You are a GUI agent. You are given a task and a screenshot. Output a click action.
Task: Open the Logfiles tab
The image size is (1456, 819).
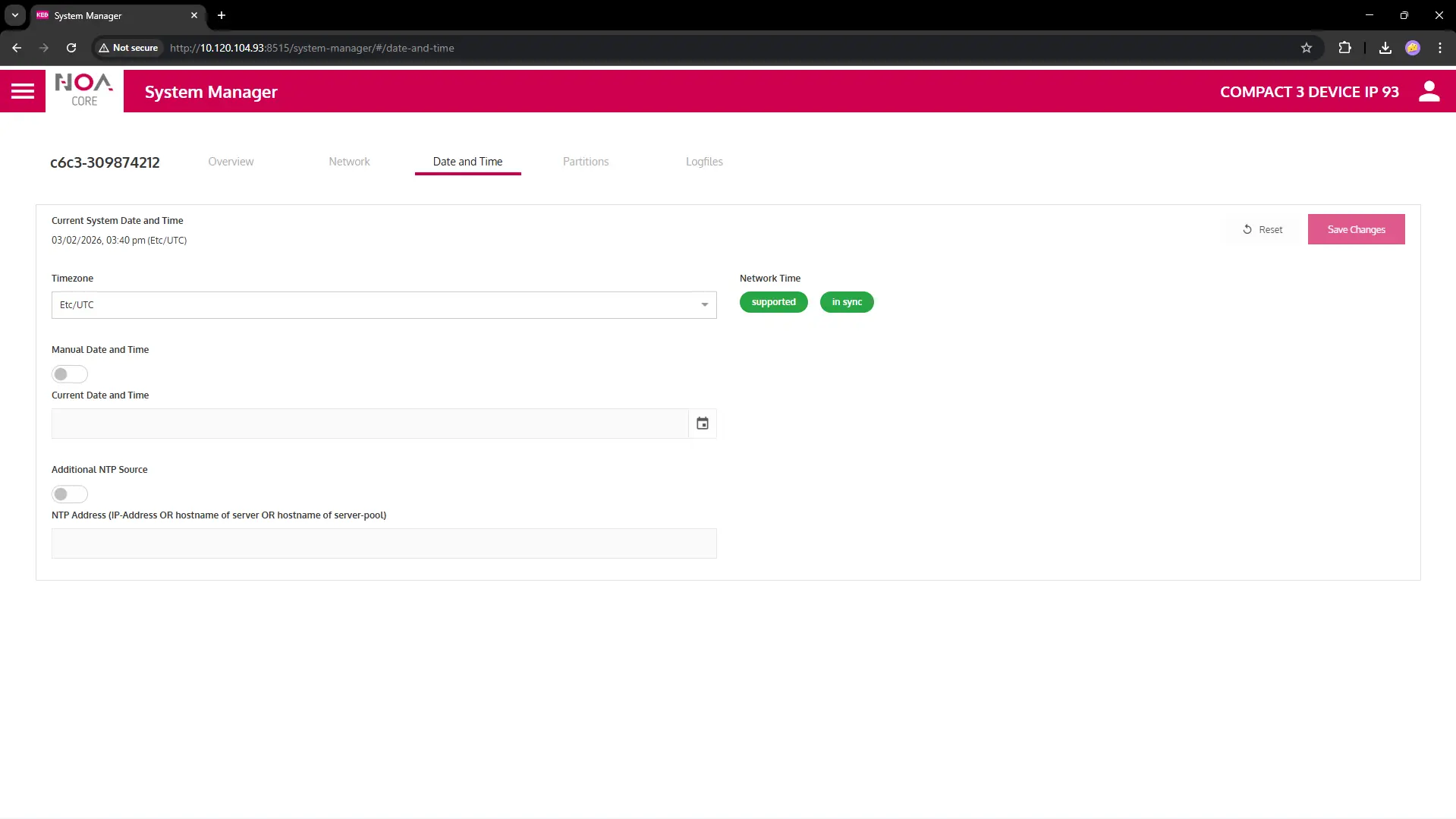point(703,162)
